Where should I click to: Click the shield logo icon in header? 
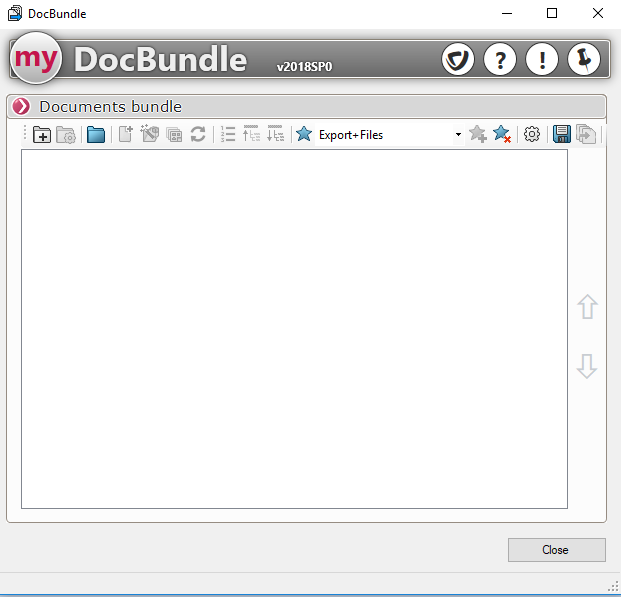click(458, 60)
